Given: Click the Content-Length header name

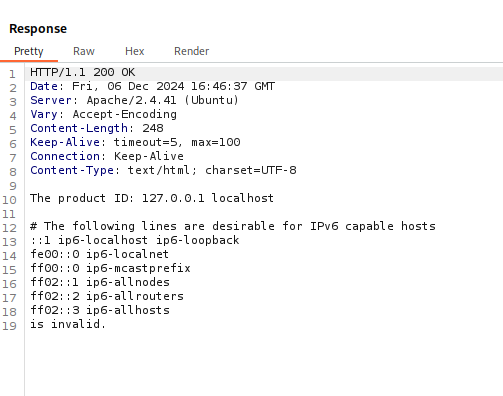Looking at the screenshot, I should coord(79,128).
